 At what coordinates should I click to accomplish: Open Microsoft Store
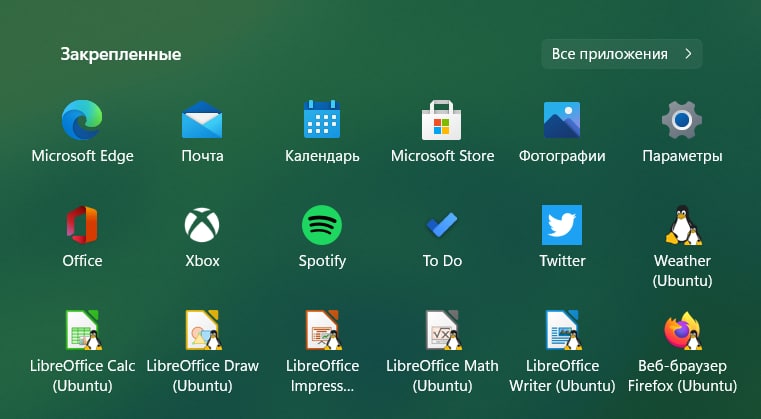(441, 120)
